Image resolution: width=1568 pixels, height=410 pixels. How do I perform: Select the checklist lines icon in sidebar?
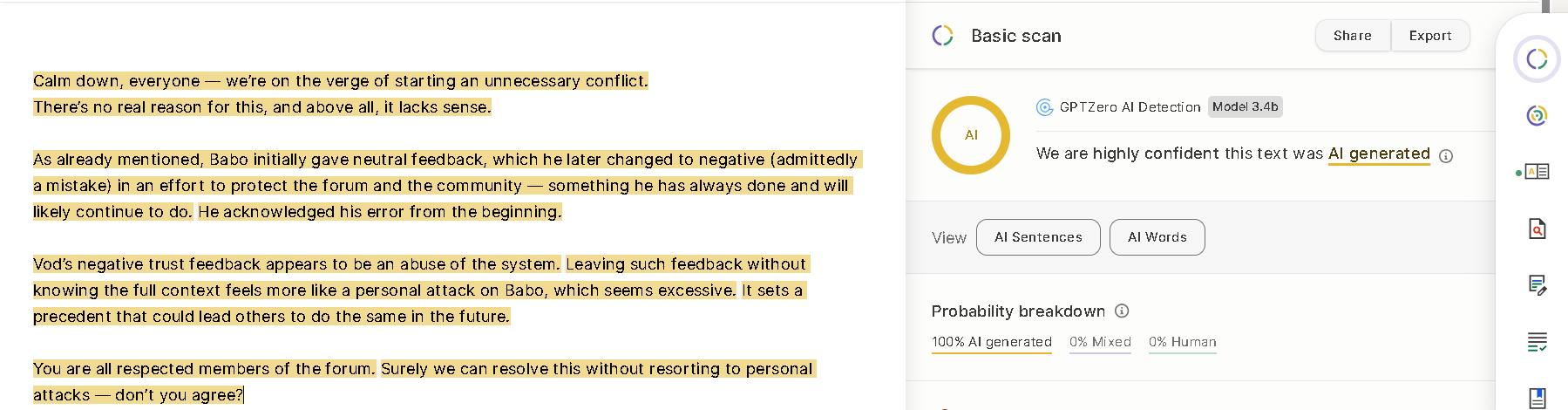click(1537, 342)
